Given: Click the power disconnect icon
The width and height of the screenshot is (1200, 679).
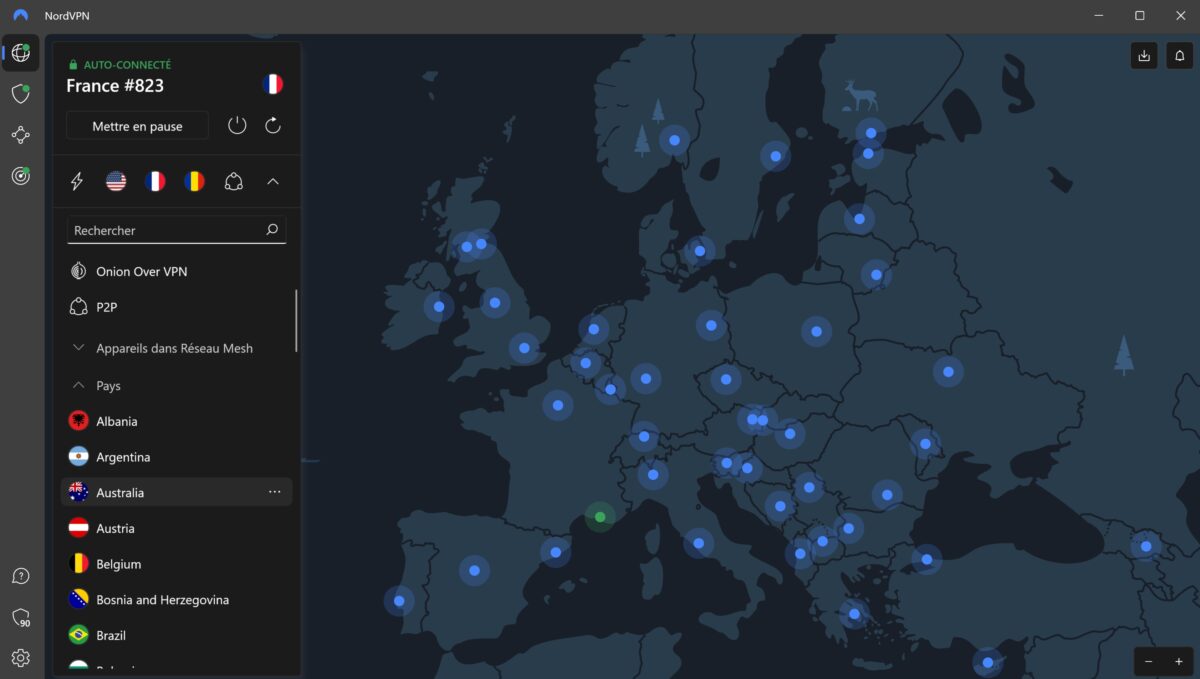Looking at the screenshot, I should pos(237,126).
